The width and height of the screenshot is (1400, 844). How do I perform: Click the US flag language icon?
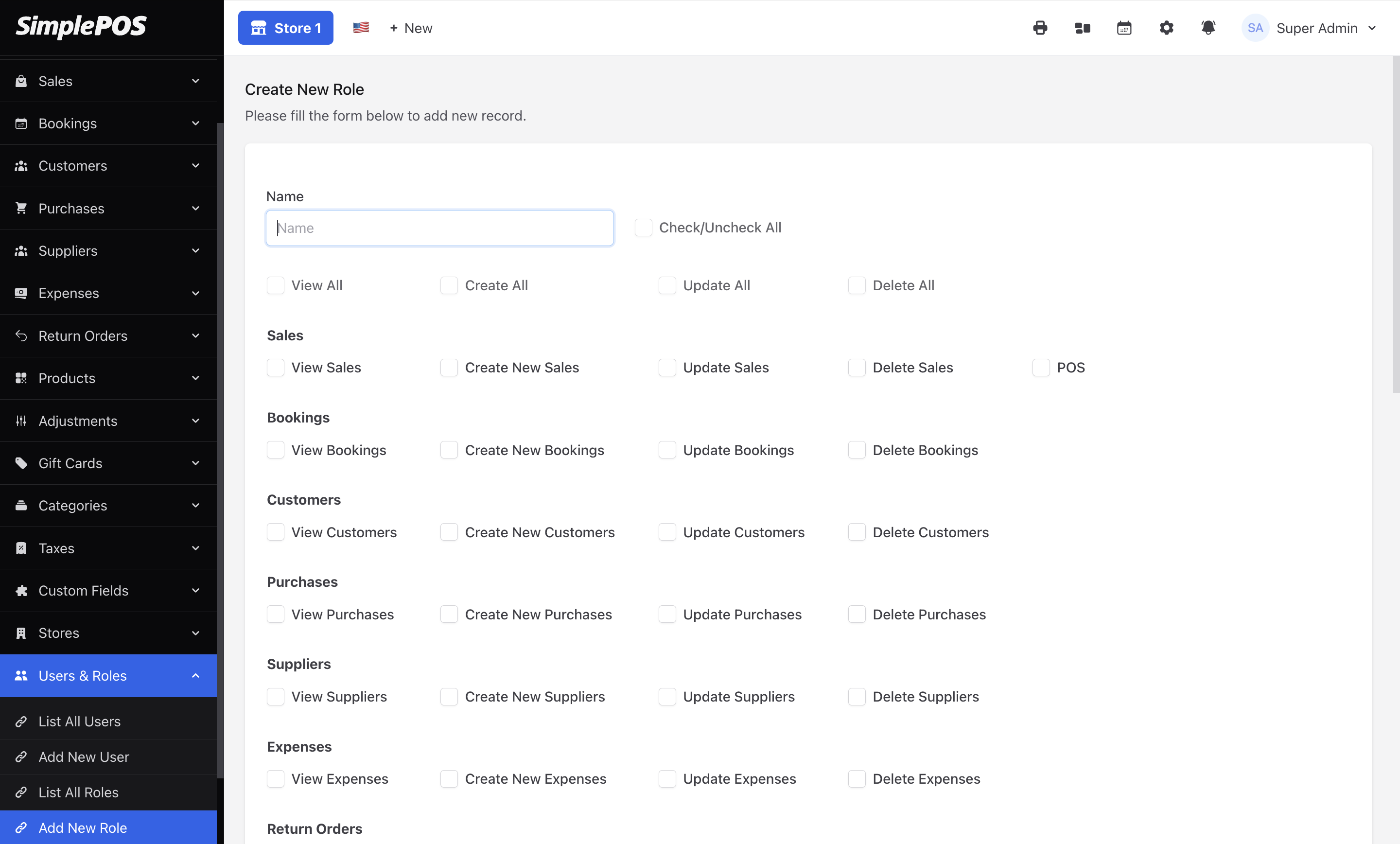[361, 28]
